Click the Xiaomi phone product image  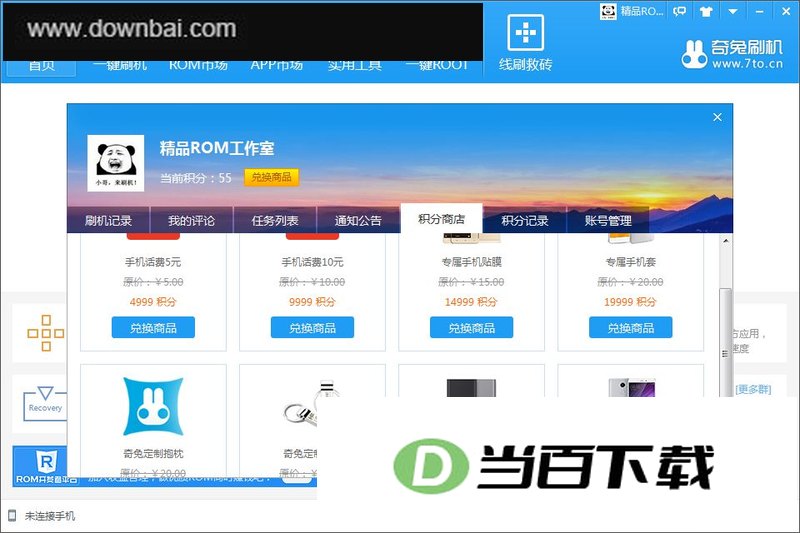point(632,388)
